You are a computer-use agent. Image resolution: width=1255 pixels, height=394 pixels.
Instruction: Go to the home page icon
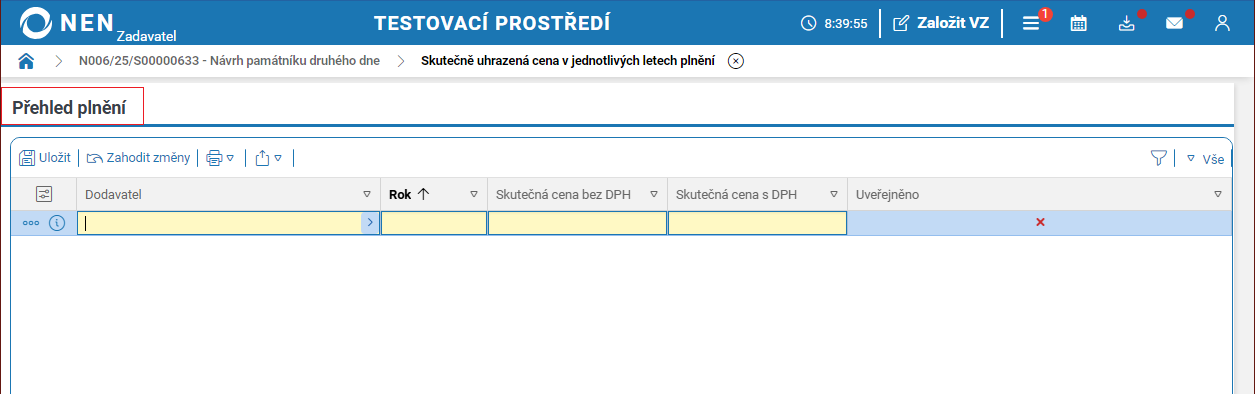pos(26,61)
